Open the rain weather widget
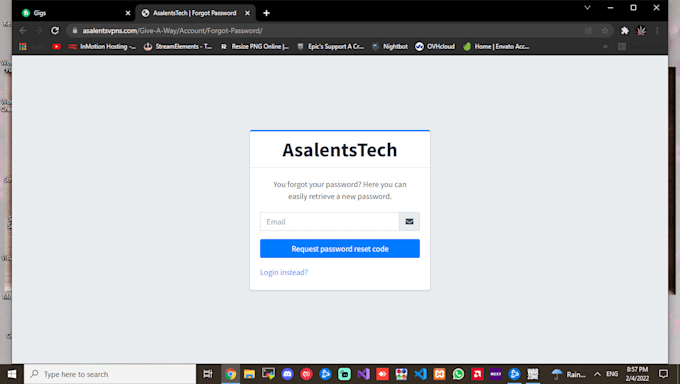The image size is (680, 384). [569, 374]
